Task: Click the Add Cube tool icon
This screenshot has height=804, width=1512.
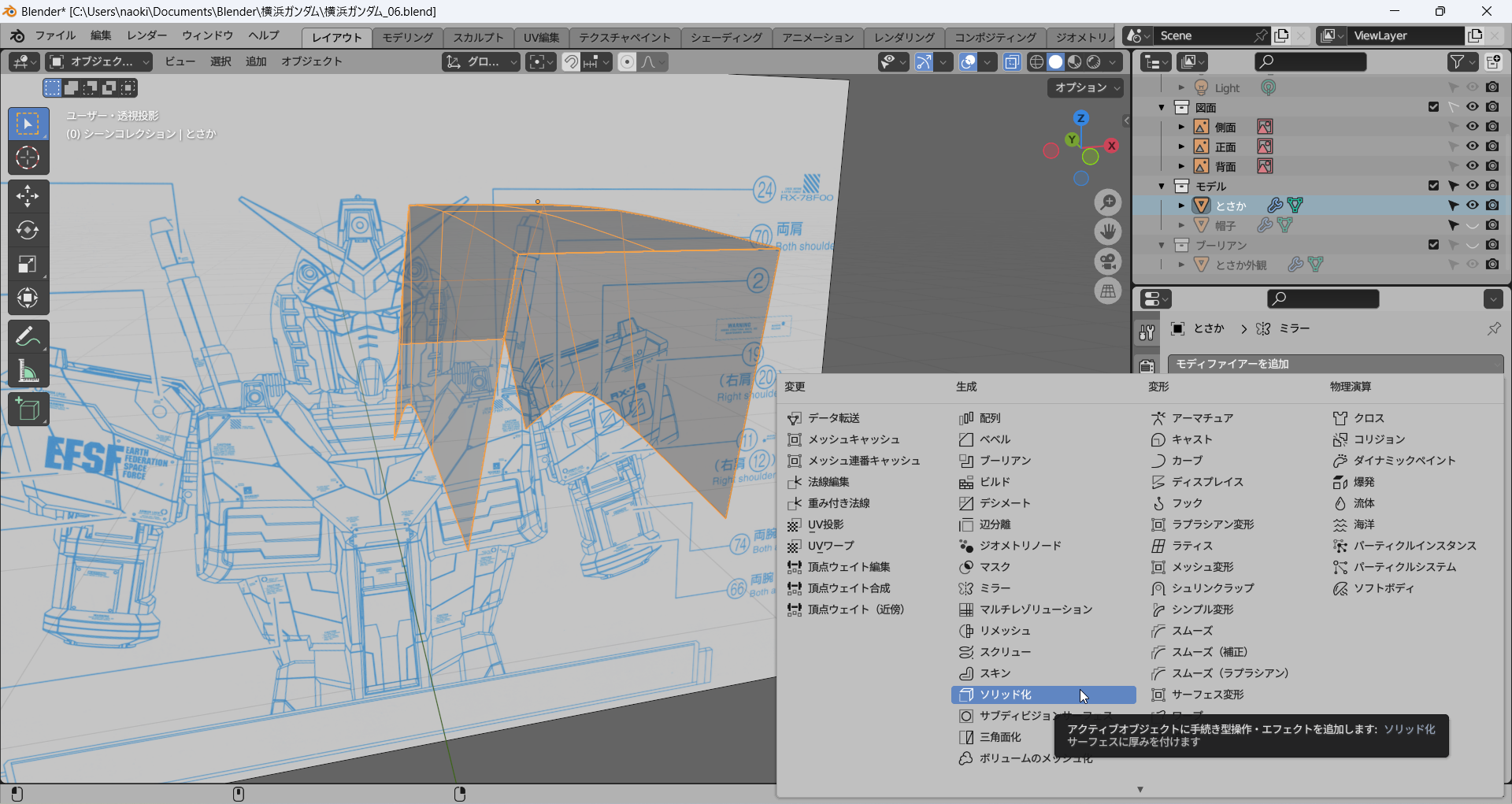Action: [28, 409]
